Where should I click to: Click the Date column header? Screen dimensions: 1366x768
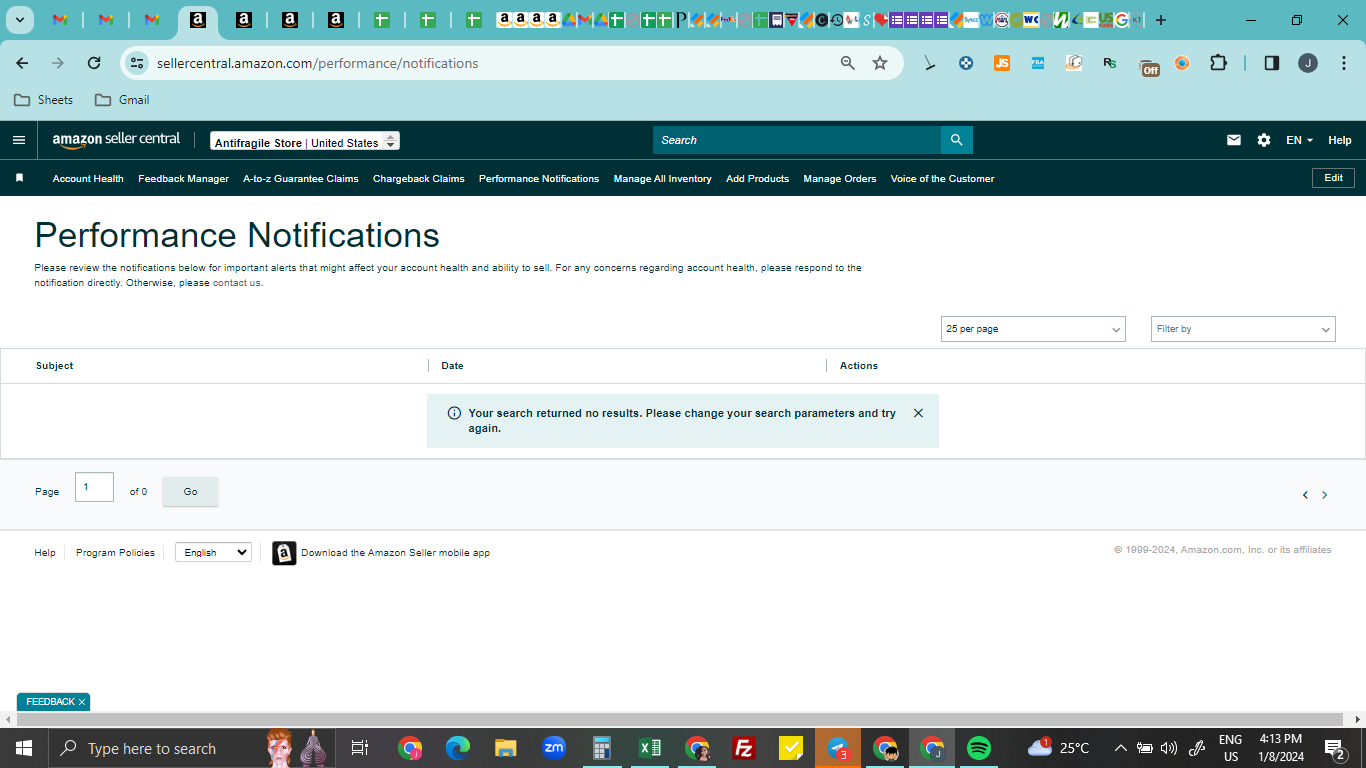(452, 366)
